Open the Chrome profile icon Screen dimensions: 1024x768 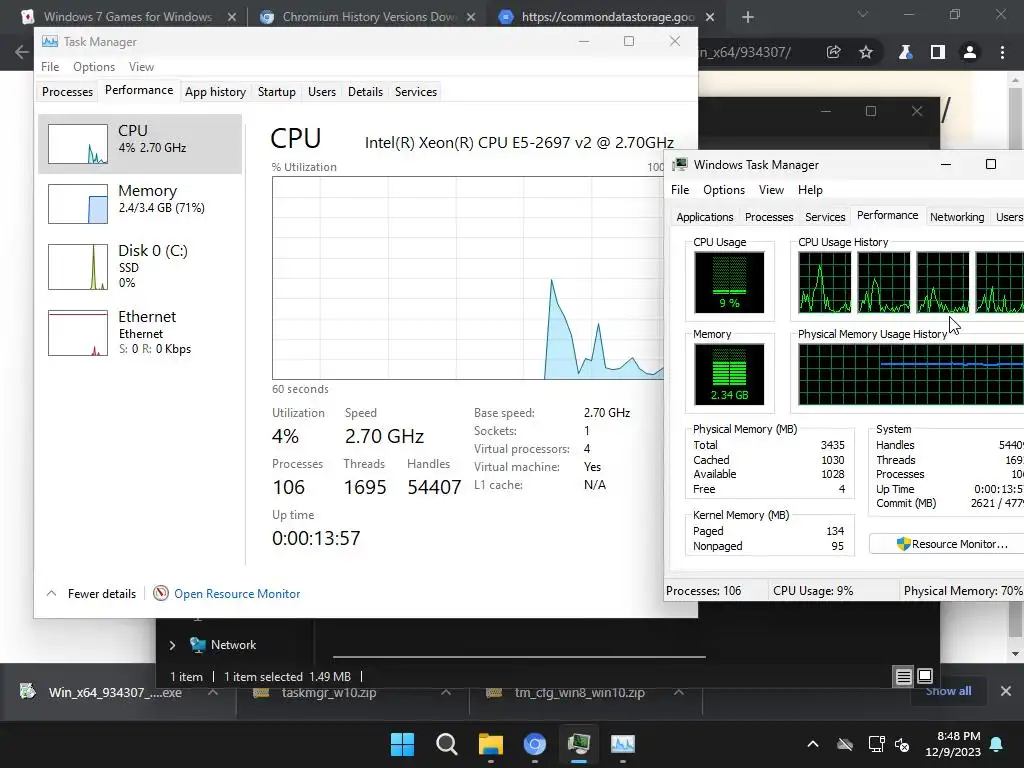(x=970, y=52)
